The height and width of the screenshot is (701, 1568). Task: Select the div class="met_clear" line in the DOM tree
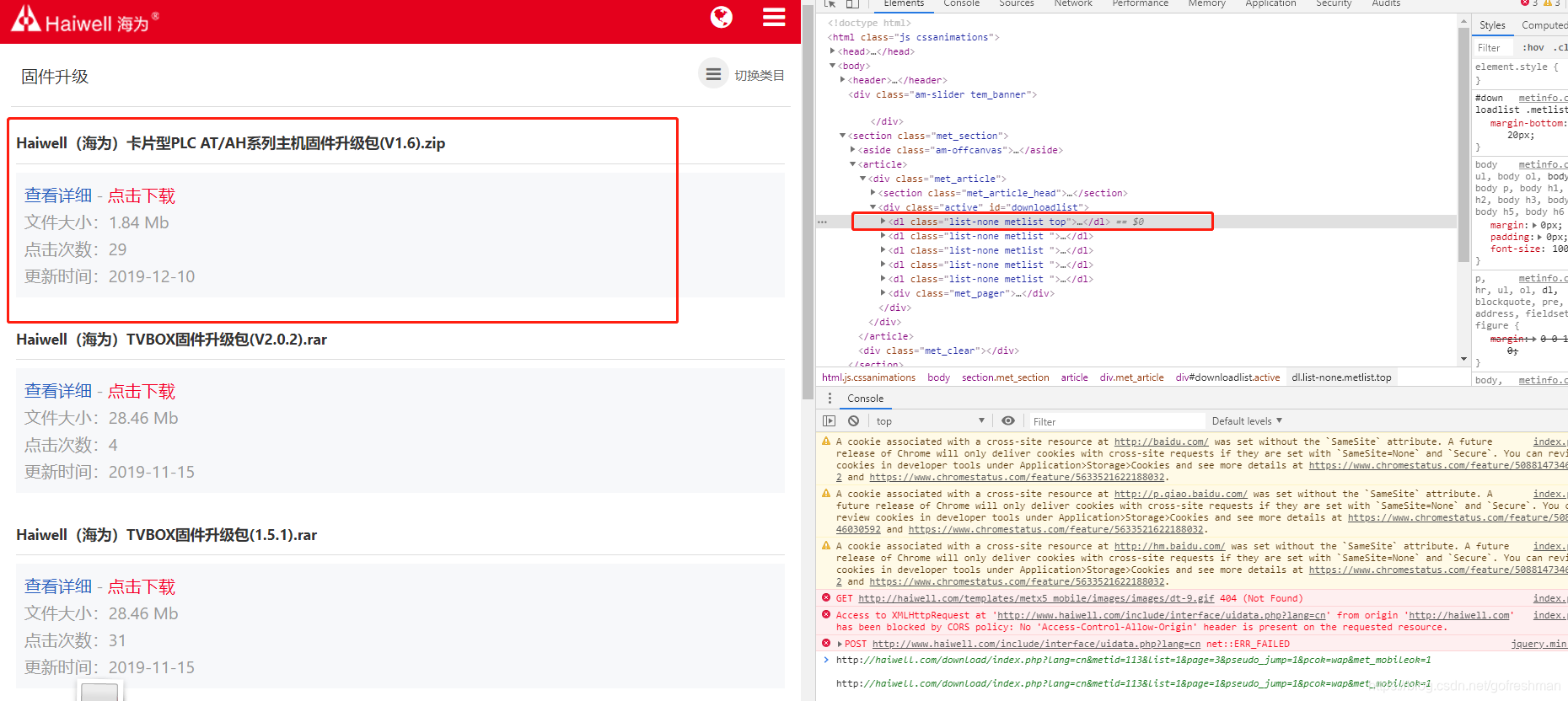click(939, 350)
